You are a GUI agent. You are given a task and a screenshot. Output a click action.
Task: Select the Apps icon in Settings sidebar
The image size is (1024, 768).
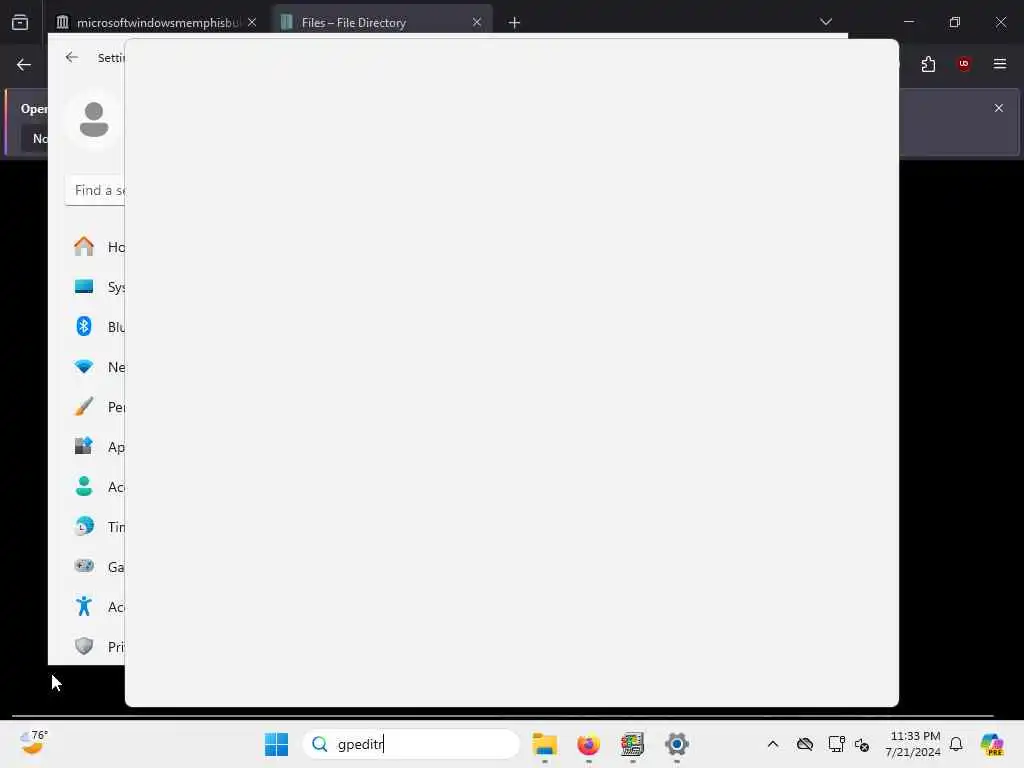[84, 446]
